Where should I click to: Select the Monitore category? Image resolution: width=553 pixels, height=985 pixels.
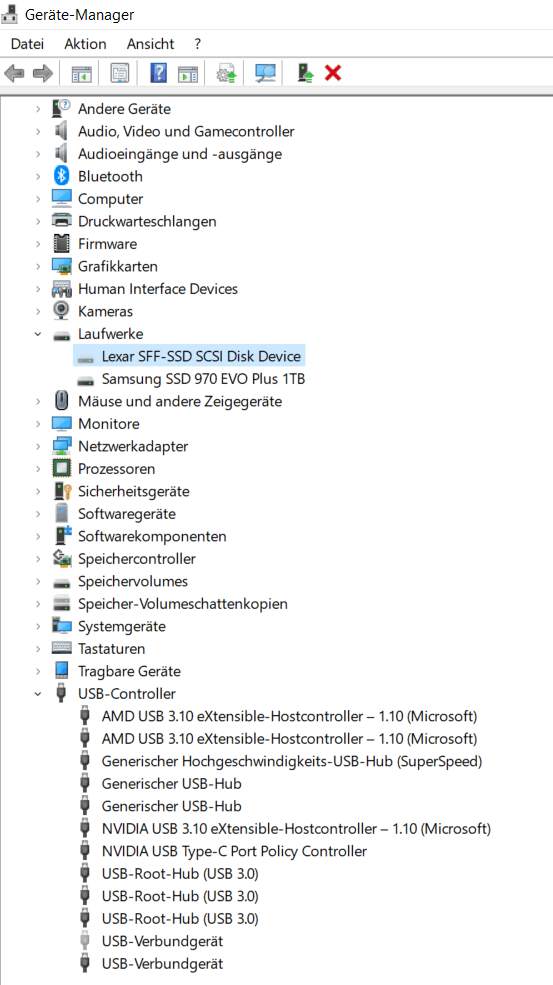click(x=109, y=424)
